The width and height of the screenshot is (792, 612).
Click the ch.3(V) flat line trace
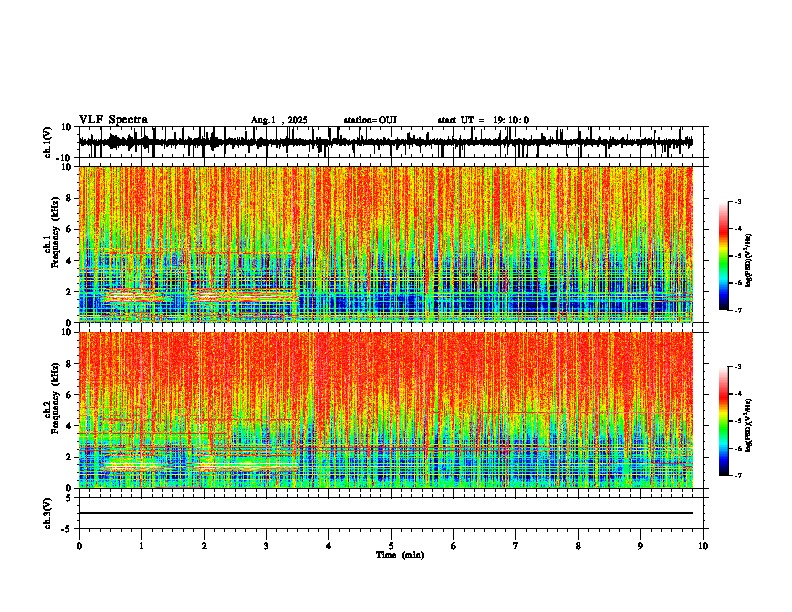pos(386,513)
